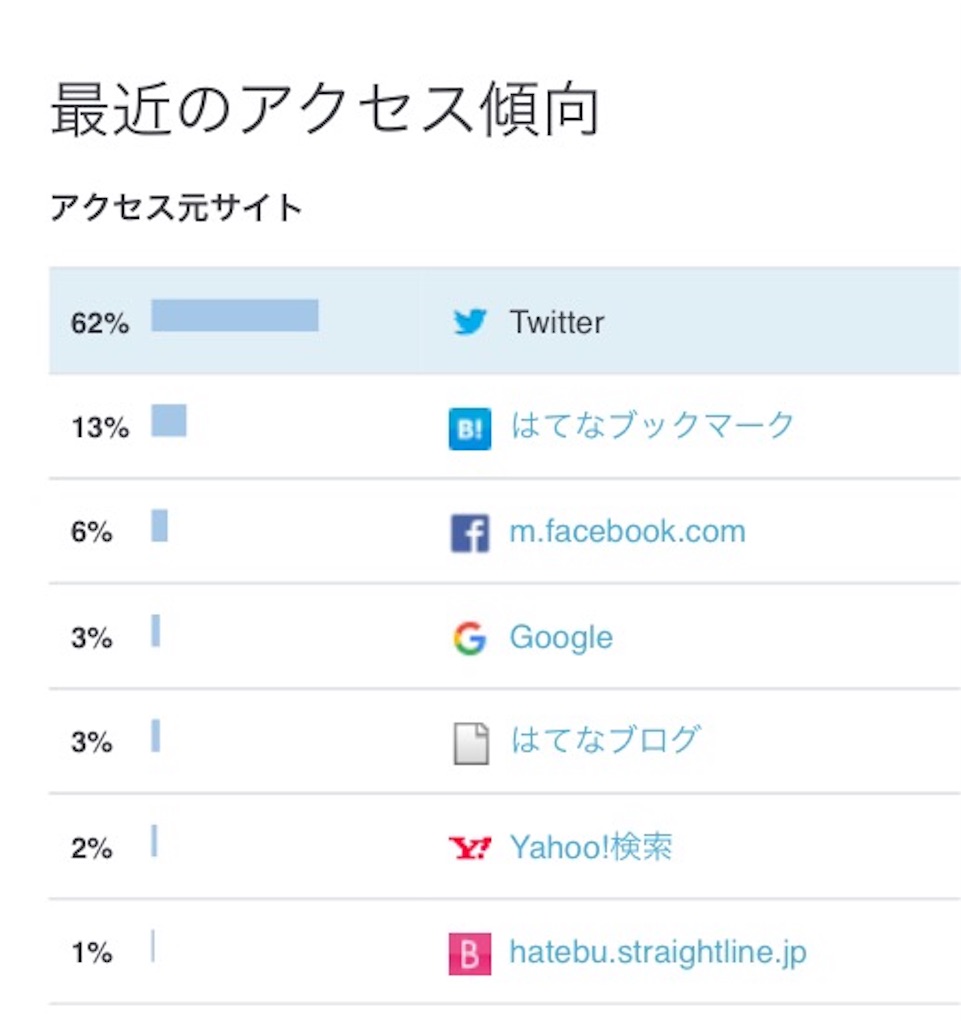Click the 62% Twitter percentage bar
This screenshot has height=1024, width=961.
235,315
